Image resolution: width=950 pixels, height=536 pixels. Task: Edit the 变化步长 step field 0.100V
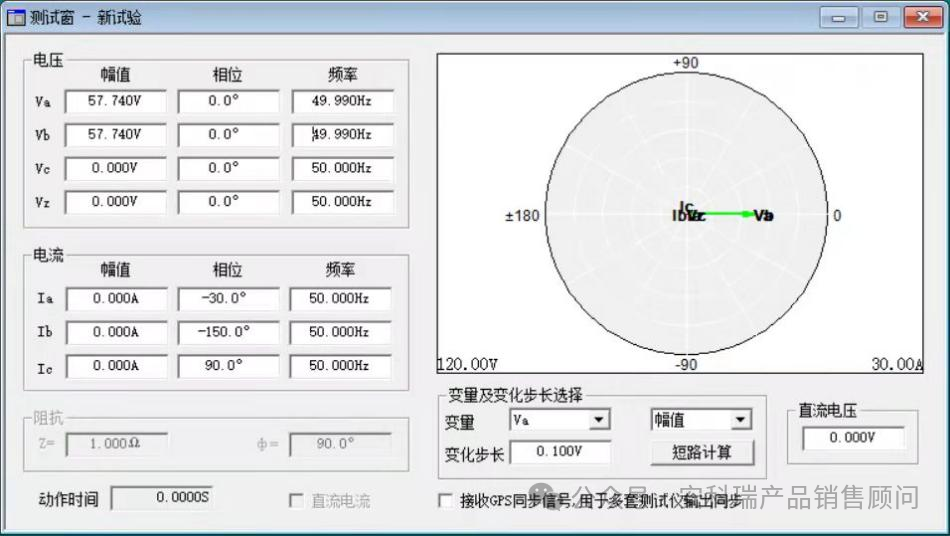point(560,452)
